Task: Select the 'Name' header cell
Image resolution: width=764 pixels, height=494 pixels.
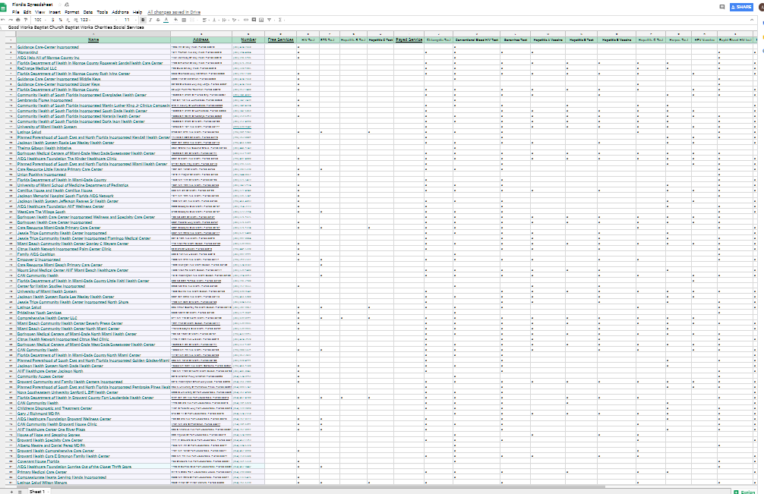Action: [93, 40]
